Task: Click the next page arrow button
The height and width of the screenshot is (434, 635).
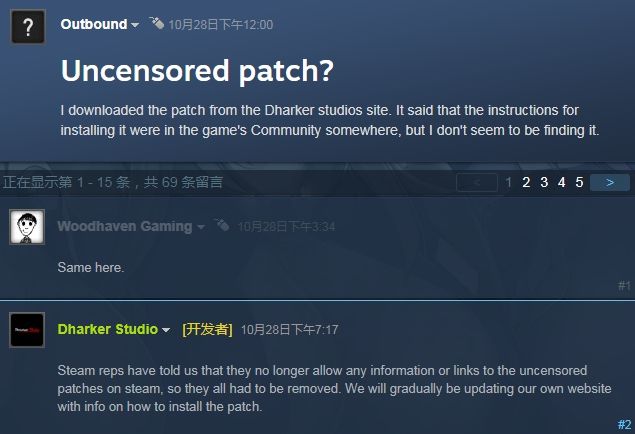Action: point(610,182)
